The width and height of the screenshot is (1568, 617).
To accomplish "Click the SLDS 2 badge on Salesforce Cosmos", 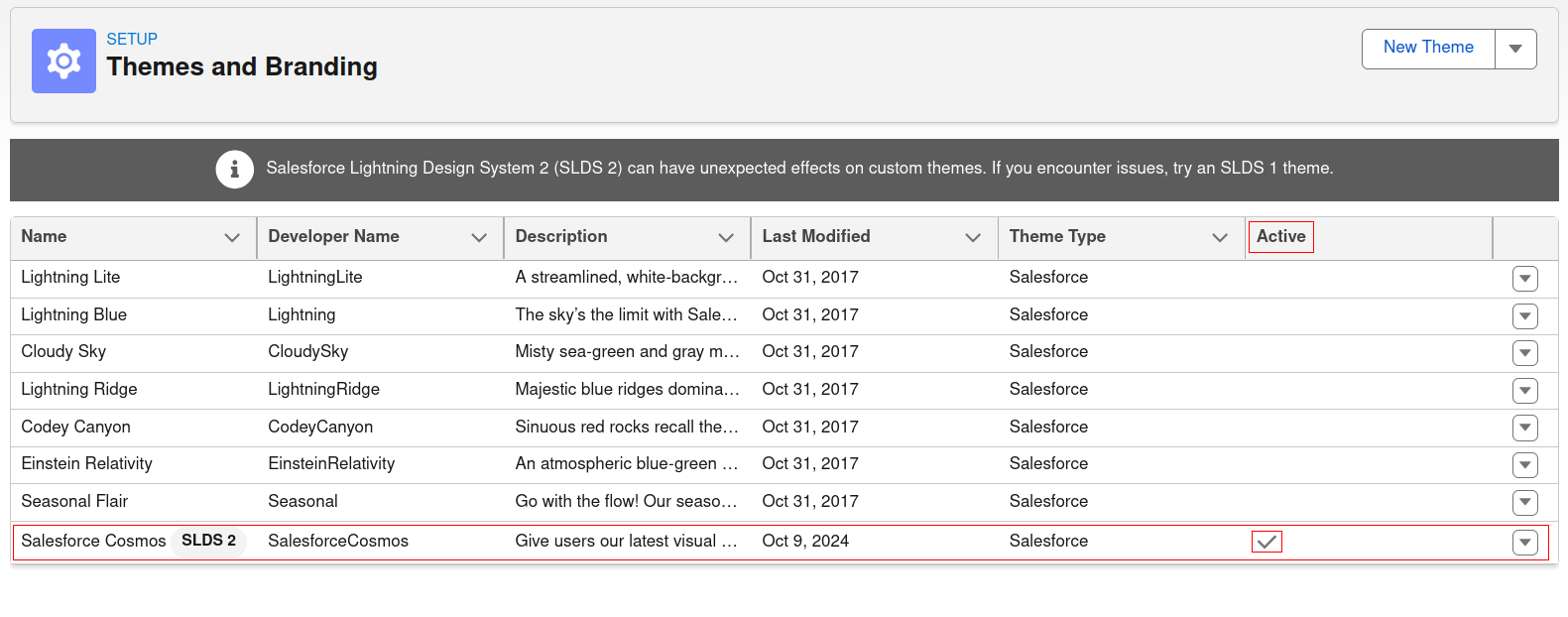I will pos(208,542).
